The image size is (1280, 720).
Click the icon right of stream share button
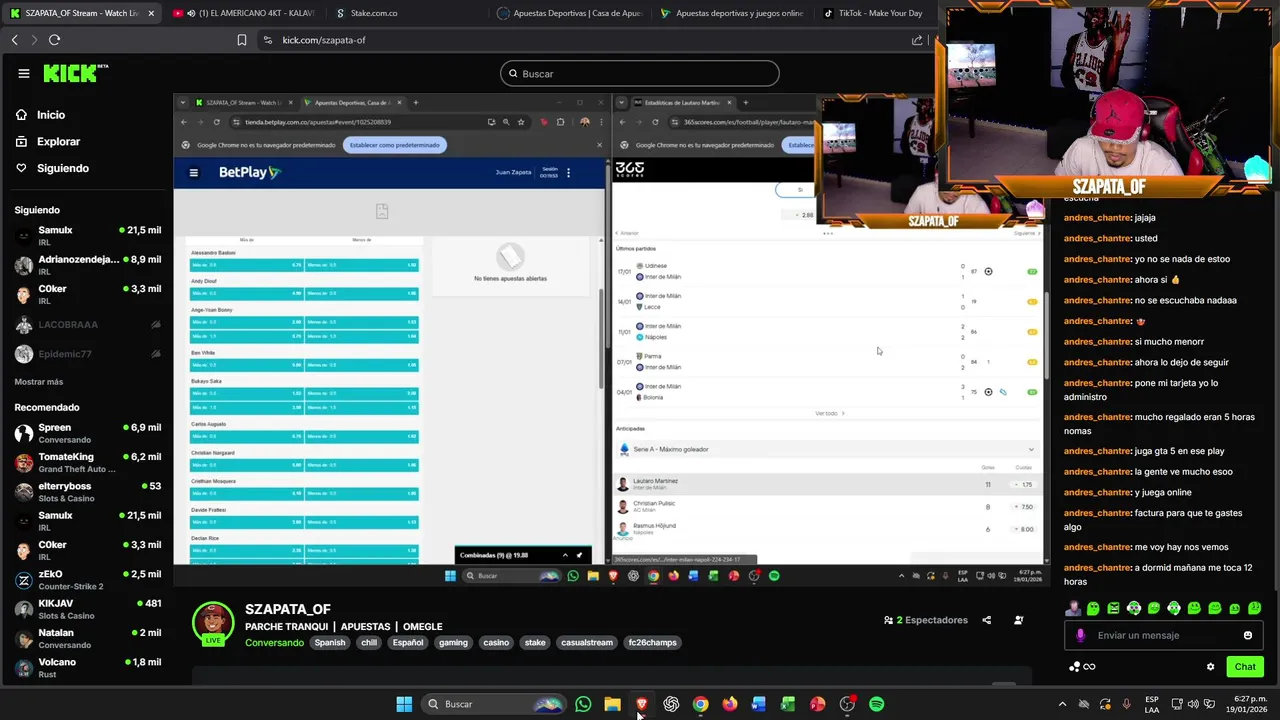pos(1018,620)
